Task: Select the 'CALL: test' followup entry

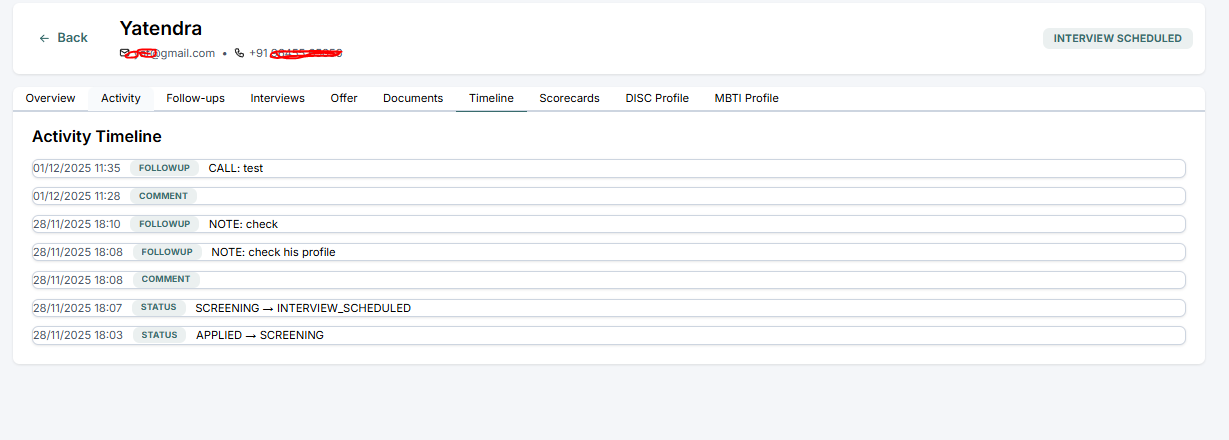Action: [x=236, y=168]
